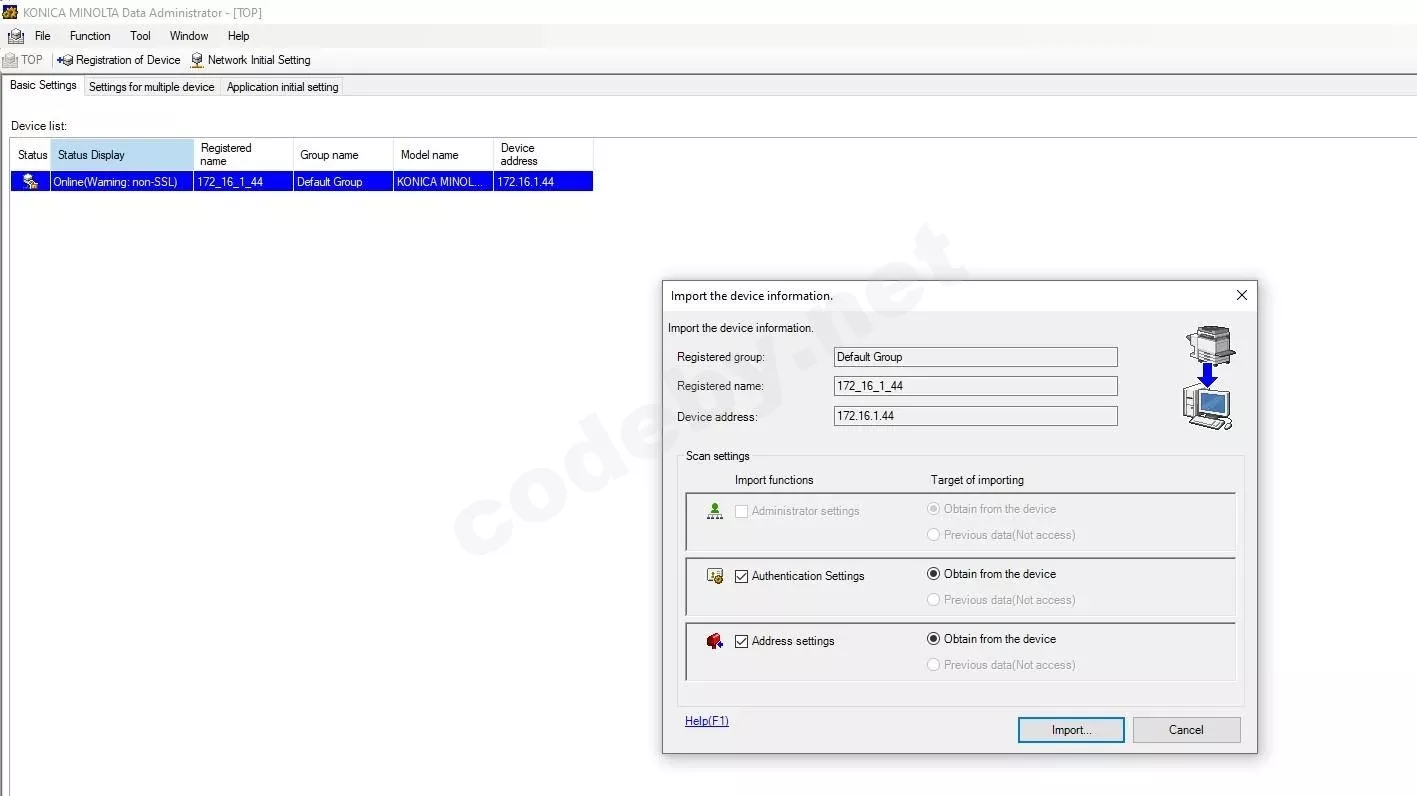This screenshot has height=796, width=1417.
Task: Open the File menu
Action: (43, 36)
